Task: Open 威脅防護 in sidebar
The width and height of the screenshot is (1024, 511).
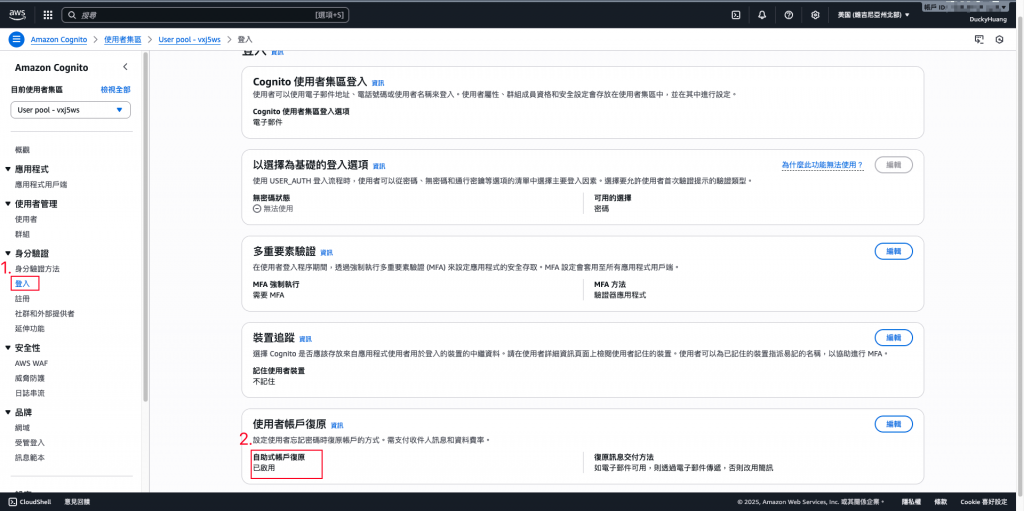Action: pos(29,378)
